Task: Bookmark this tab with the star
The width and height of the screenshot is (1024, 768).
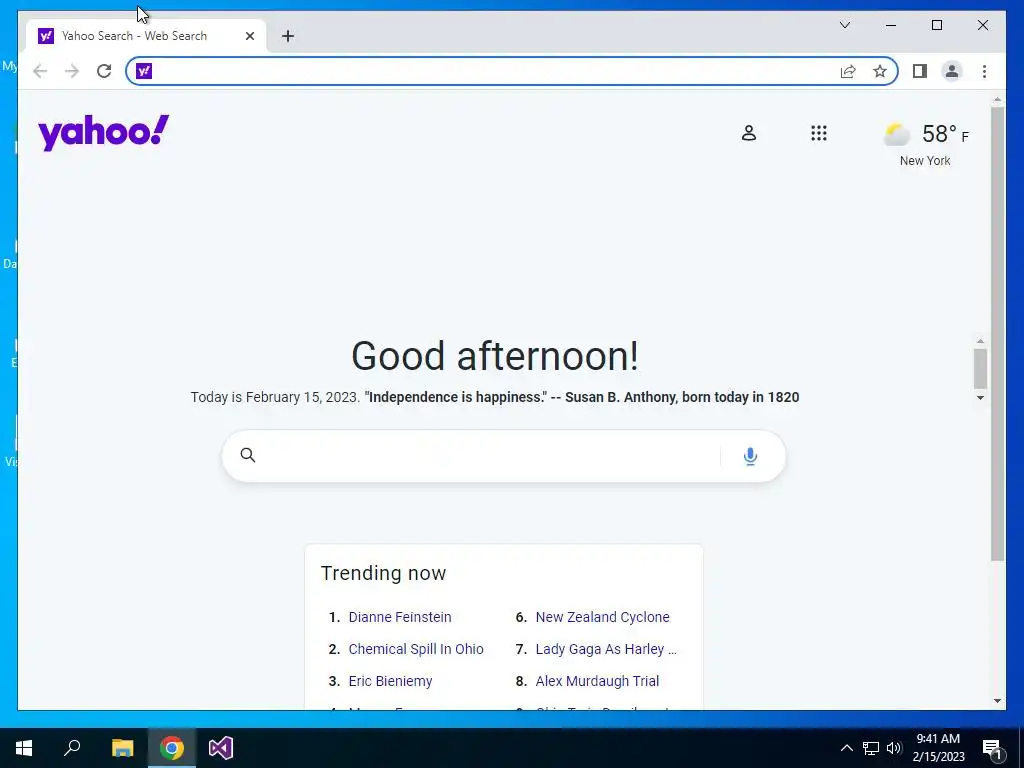Action: point(880,71)
